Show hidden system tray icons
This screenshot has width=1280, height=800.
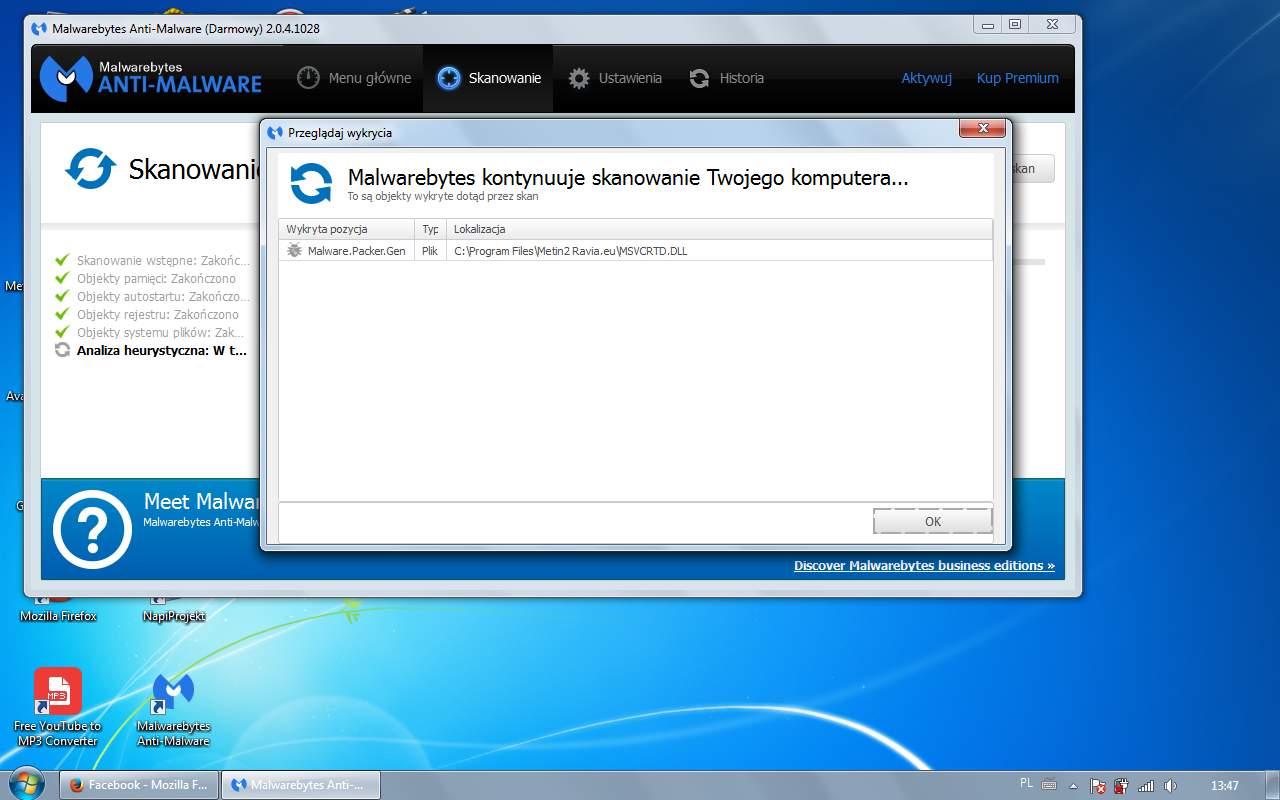click(1073, 785)
